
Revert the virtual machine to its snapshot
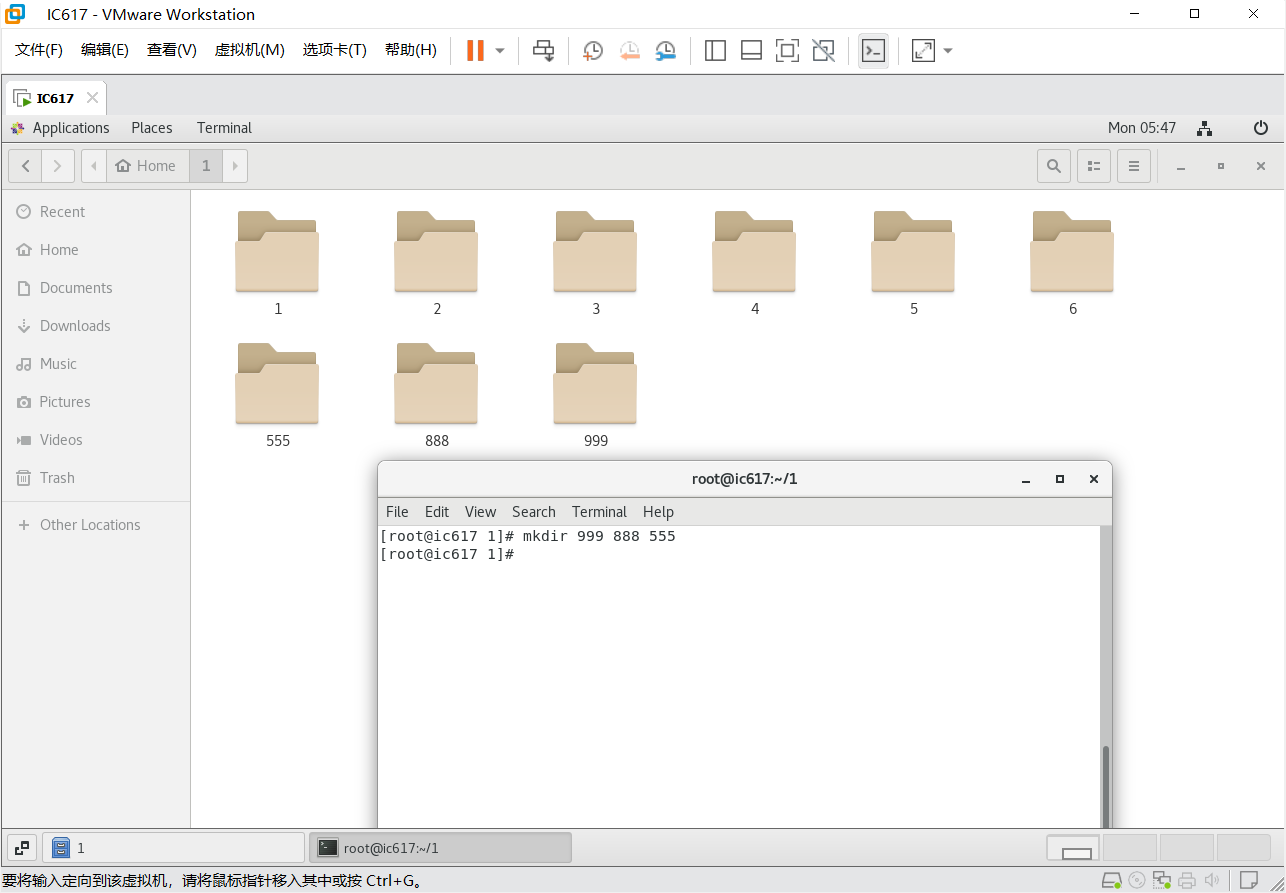(629, 50)
